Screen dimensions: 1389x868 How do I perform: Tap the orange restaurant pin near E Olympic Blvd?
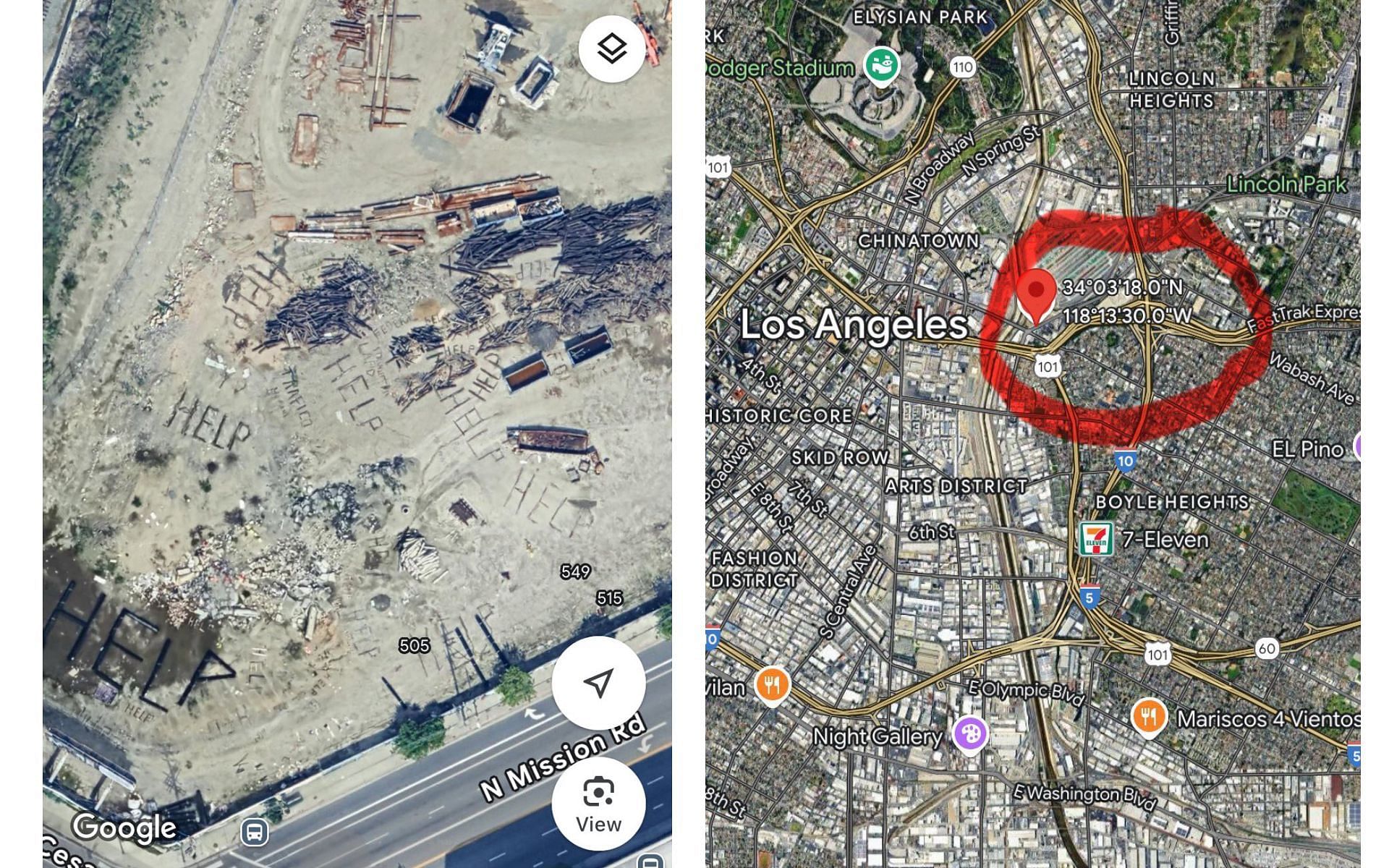[772, 684]
